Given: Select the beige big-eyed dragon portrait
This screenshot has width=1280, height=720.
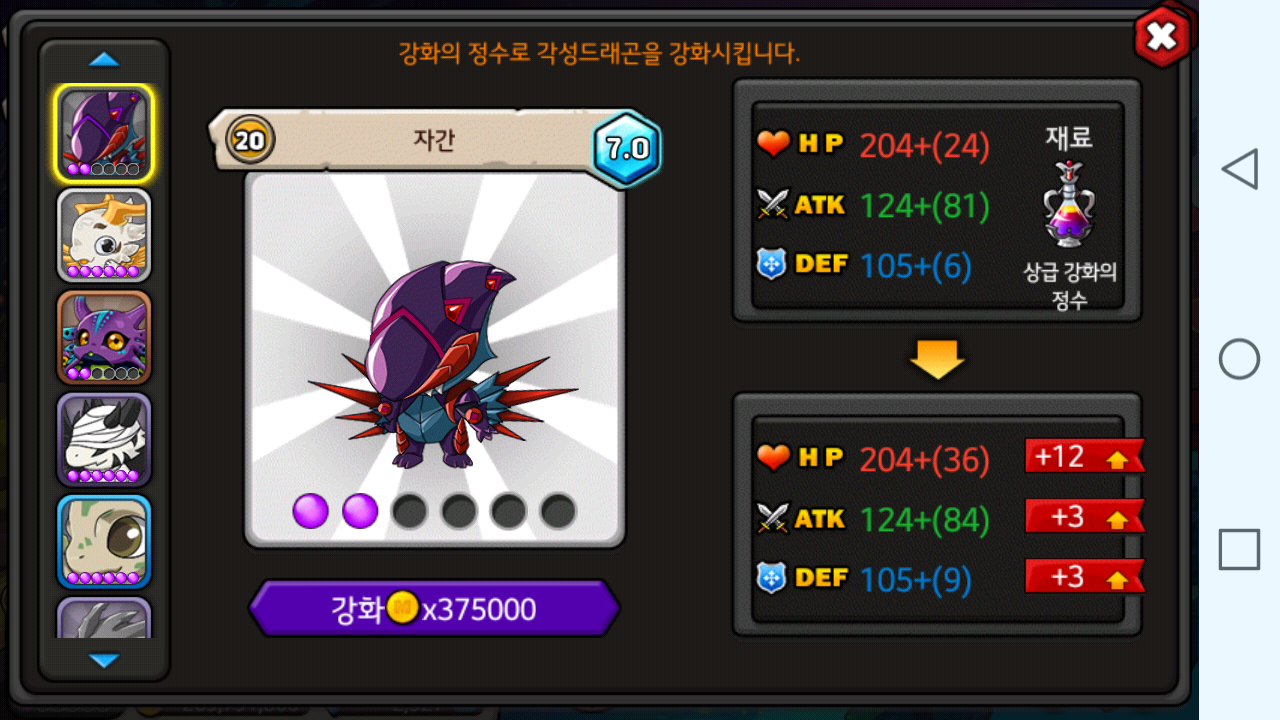Looking at the screenshot, I should click(104, 542).
